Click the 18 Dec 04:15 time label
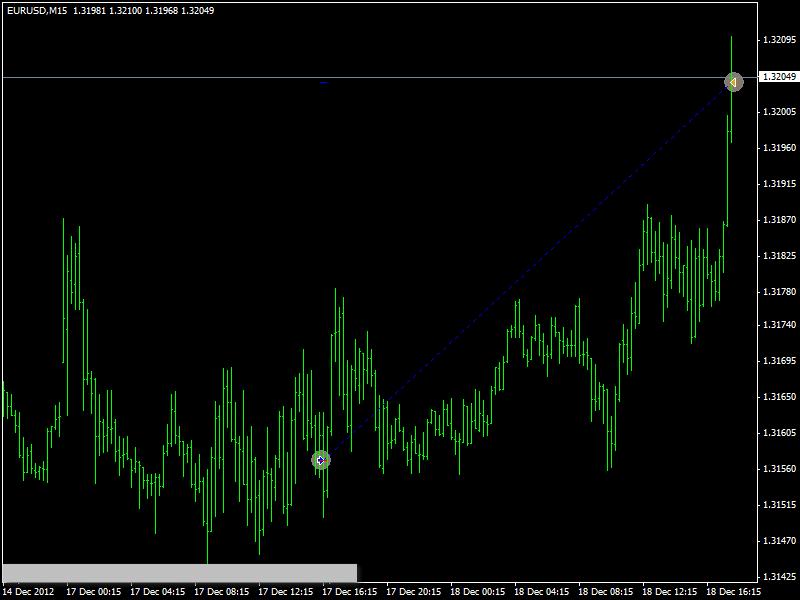The width and height of the screenshot is (800, 600). coord(542,592)
